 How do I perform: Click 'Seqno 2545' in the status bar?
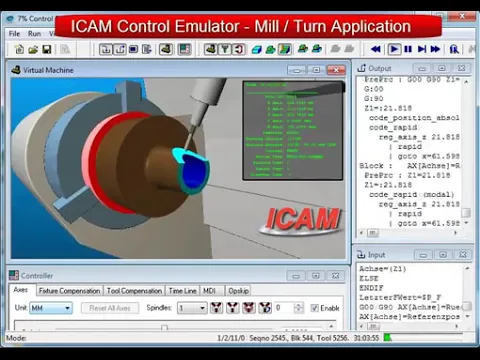pos(268,338)
